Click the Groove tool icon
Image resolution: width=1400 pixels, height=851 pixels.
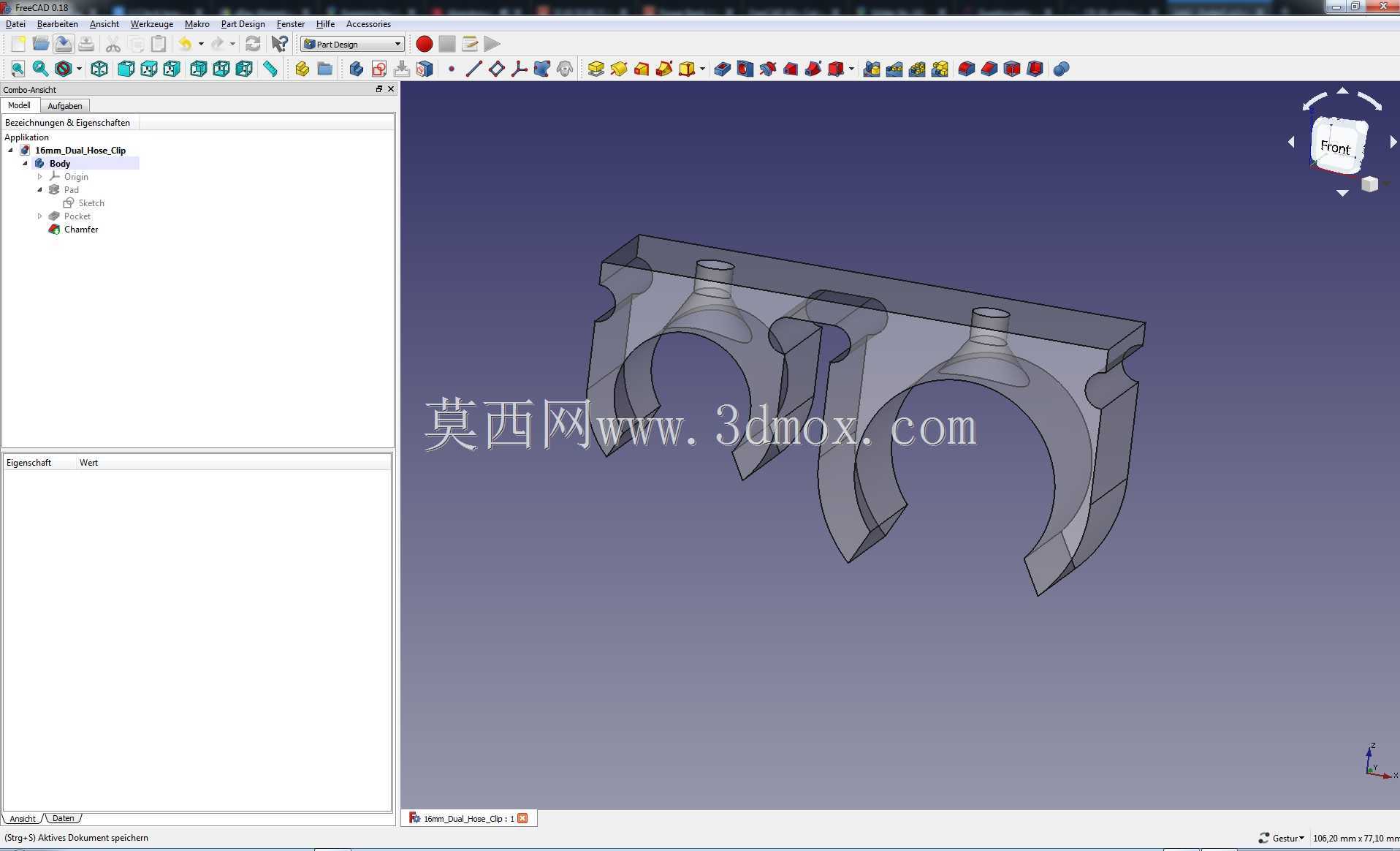click(767, 69)
